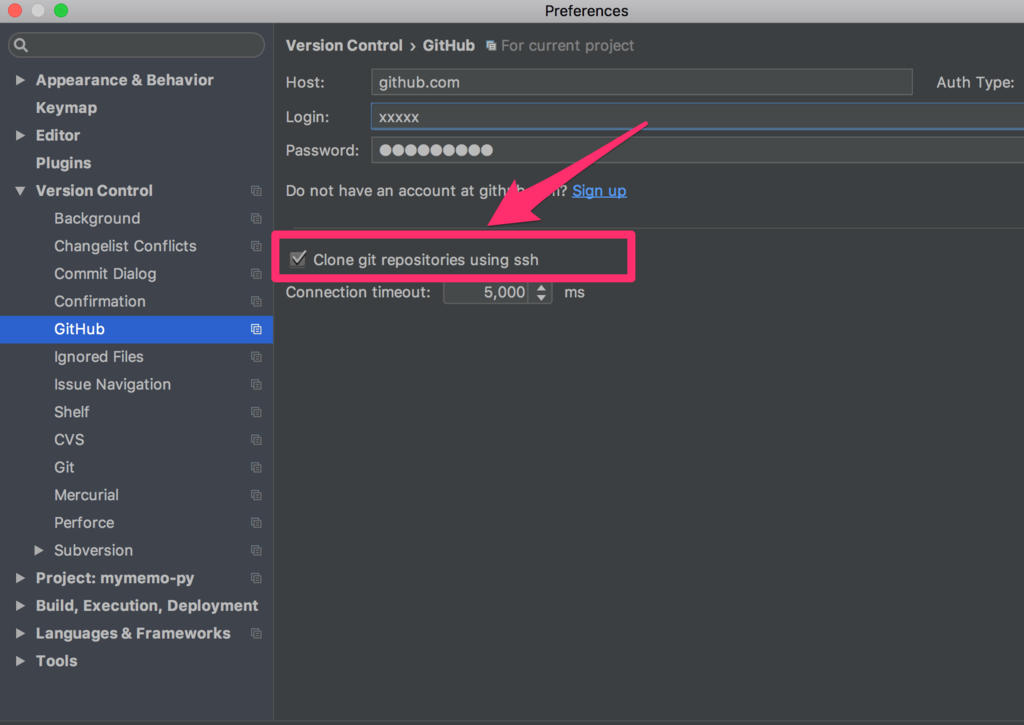Expand Project: mymemo-py section
Screen dimensions: 1024x725
pyautogui.click(x=20, y=578)
